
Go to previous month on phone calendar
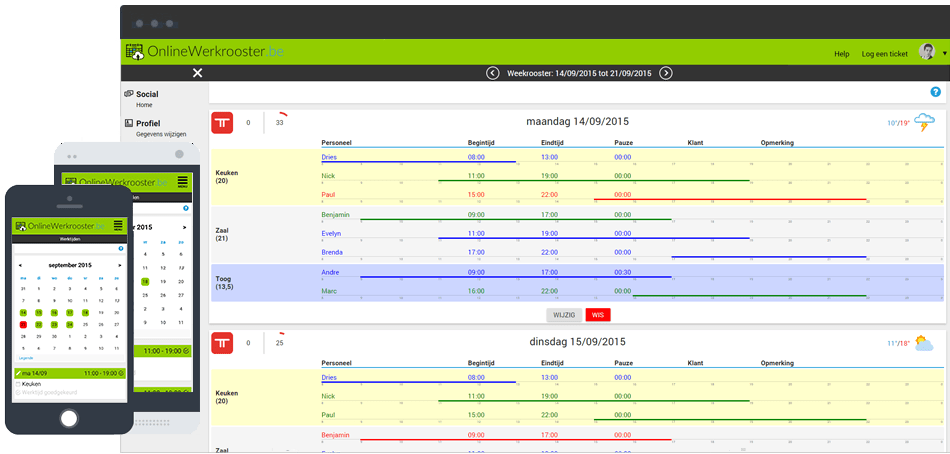[x=19, y=265]
